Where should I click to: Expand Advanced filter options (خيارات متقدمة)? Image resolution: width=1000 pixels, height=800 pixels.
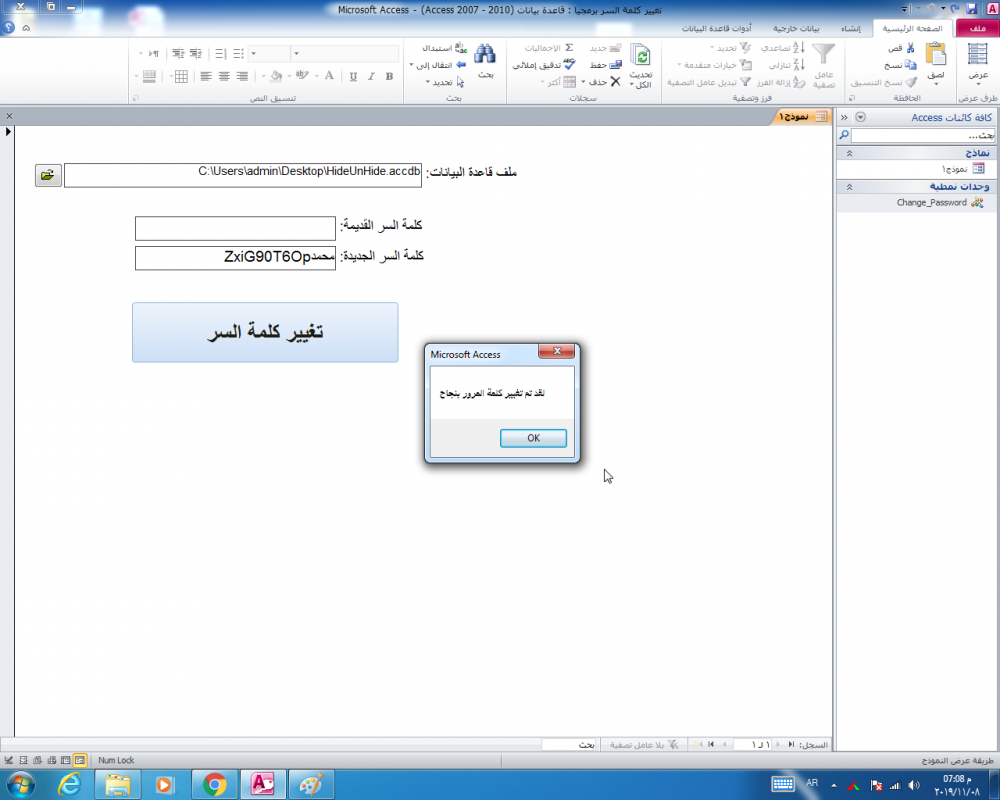point(714,65)
